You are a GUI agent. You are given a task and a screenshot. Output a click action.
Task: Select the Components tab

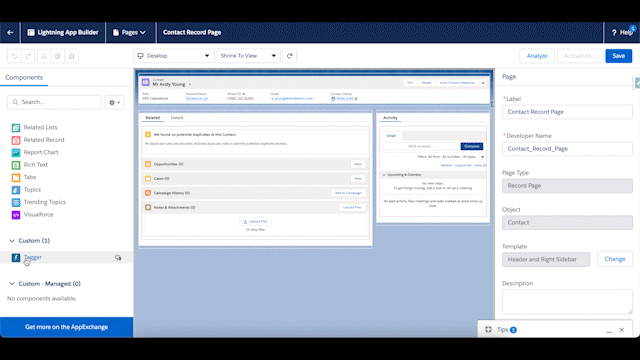click(x=24, y=78)
